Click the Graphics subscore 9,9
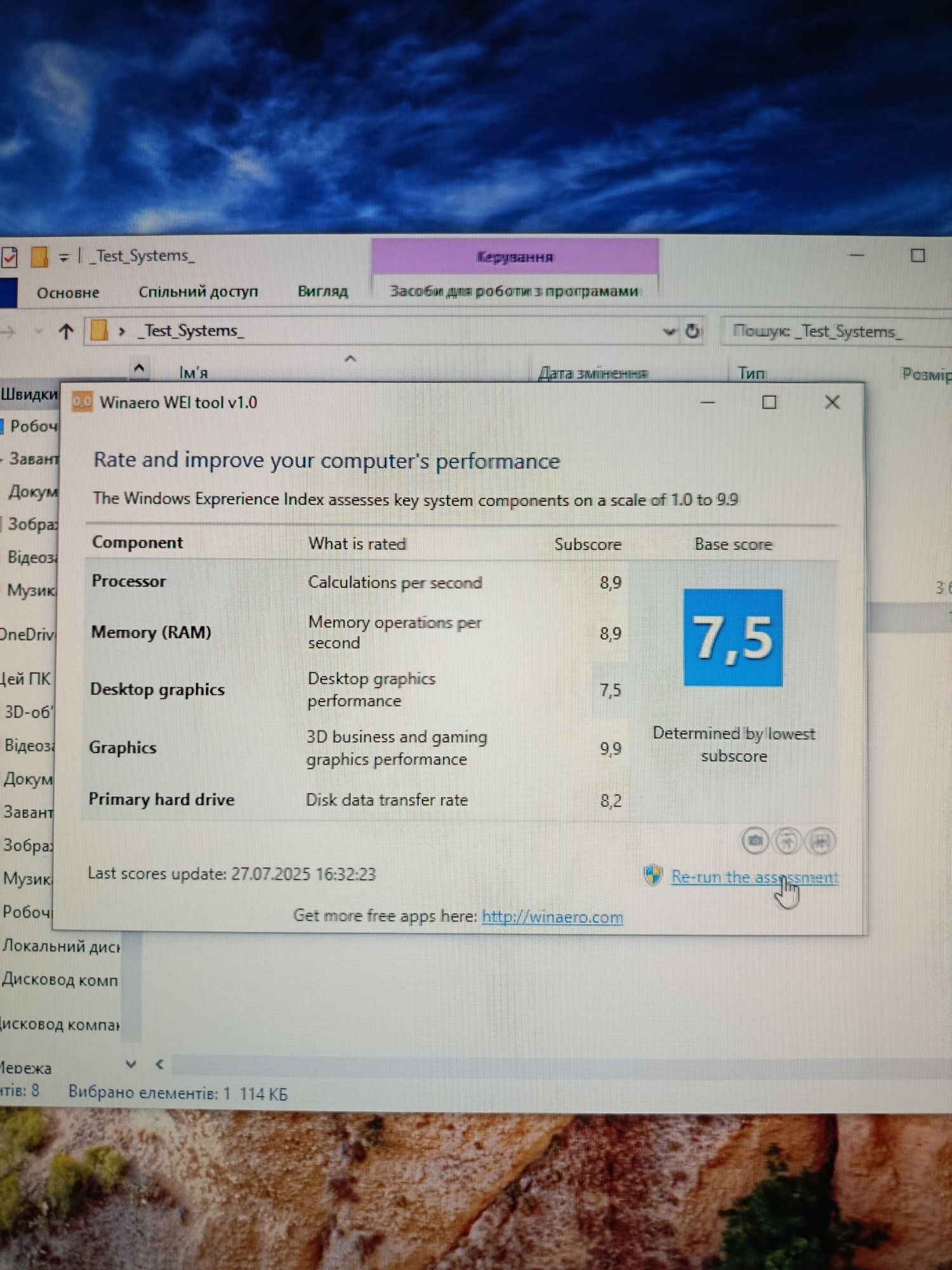The image size is (952, 1270). tap(611, 749)
